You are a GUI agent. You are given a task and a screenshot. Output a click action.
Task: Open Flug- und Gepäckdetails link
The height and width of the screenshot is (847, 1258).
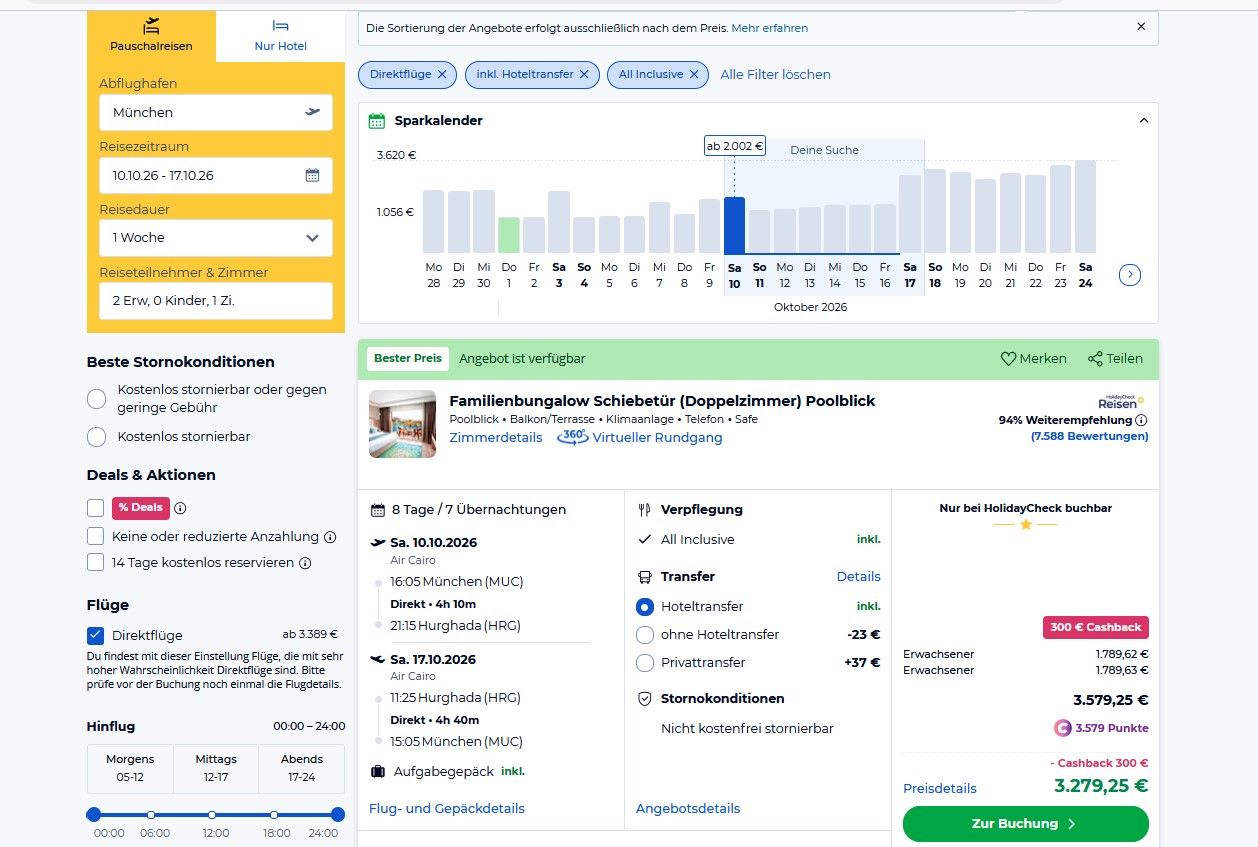pos(447,808)
